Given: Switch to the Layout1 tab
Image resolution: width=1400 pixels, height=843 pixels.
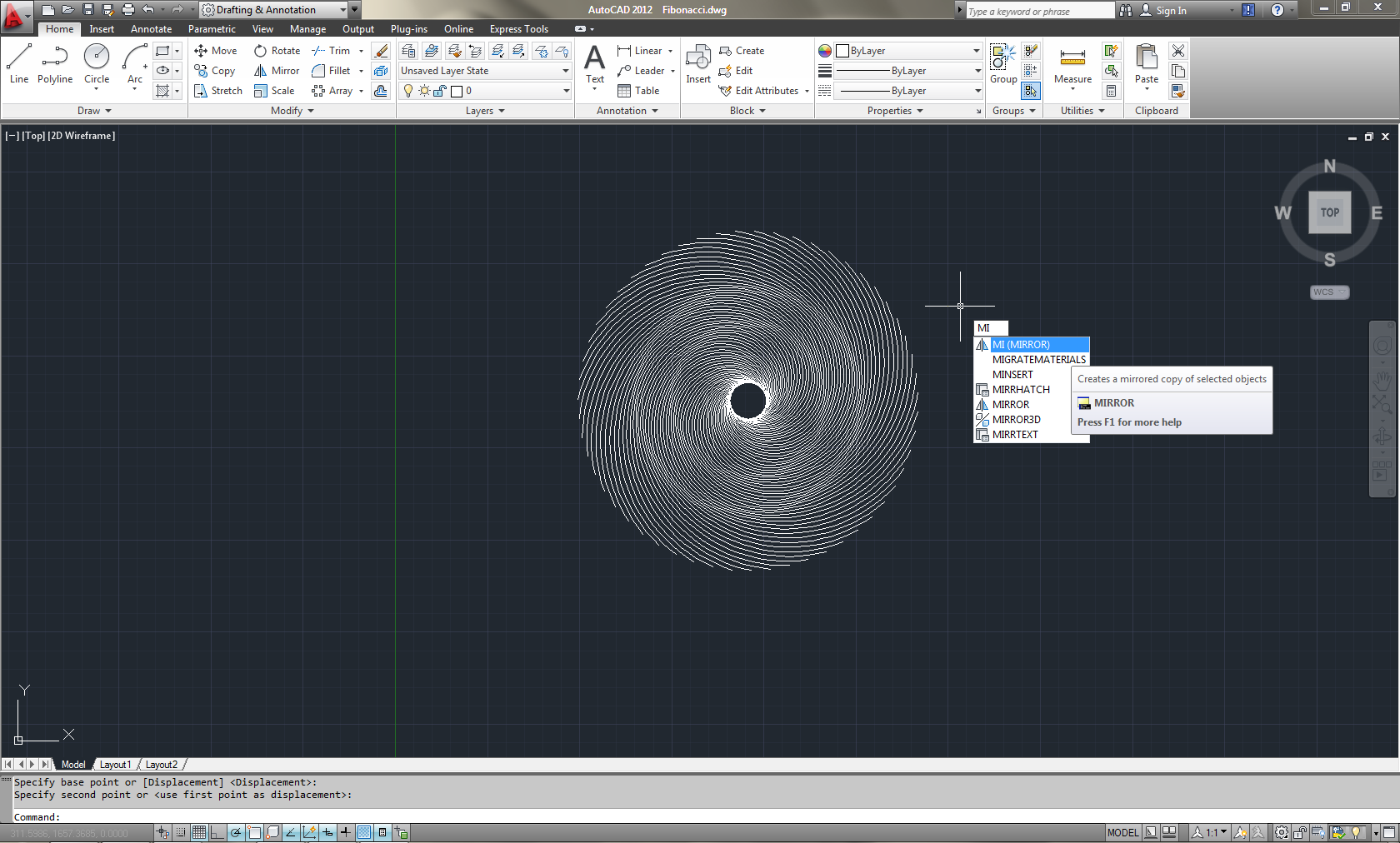Looking at the screenshot, I should point(115,764).
